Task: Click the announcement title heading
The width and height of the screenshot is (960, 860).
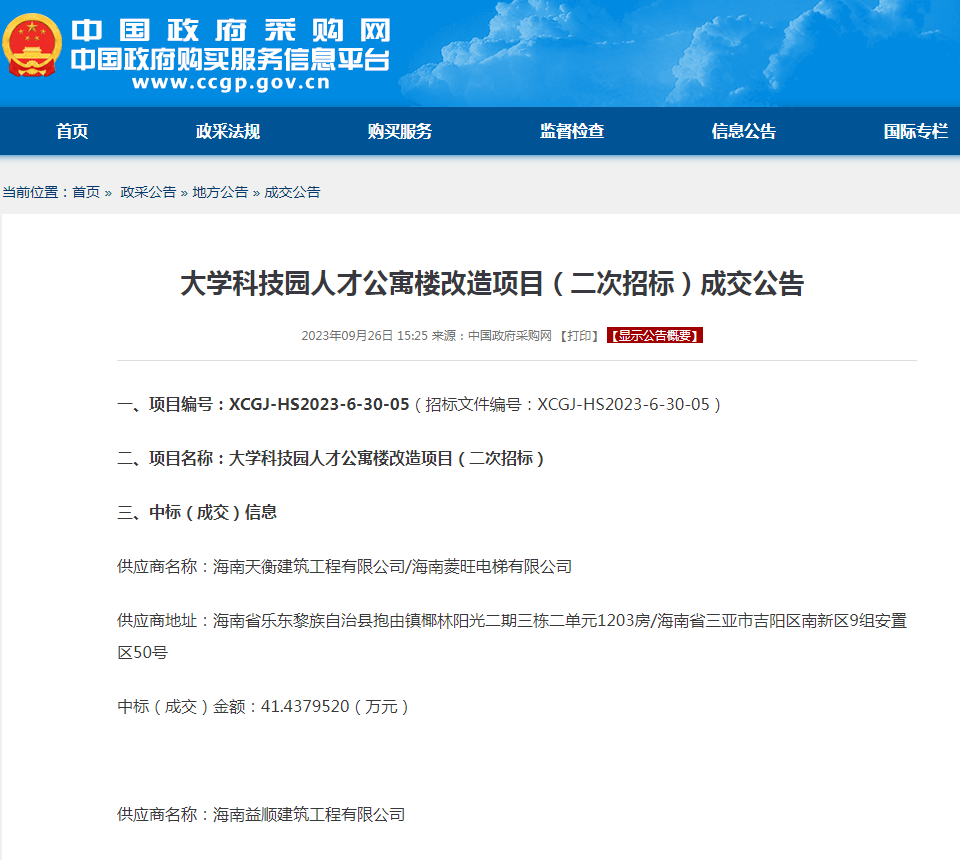Action: pos(492,284)
